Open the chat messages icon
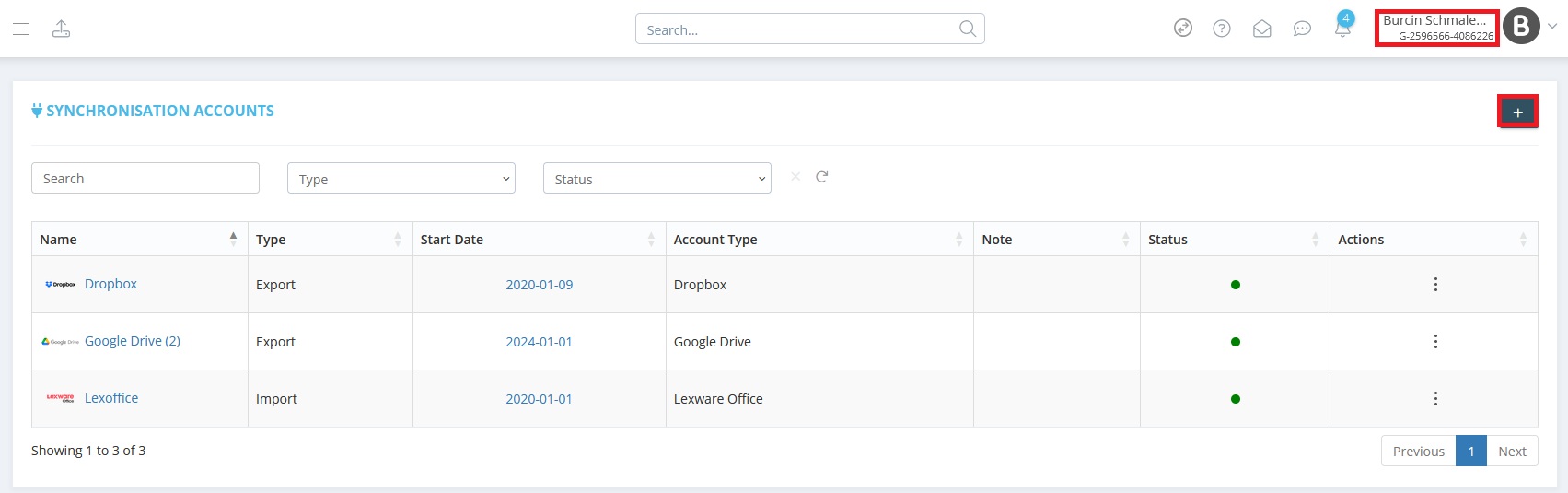This screenshot has width=1568, height=493. tap(1302, 29)
